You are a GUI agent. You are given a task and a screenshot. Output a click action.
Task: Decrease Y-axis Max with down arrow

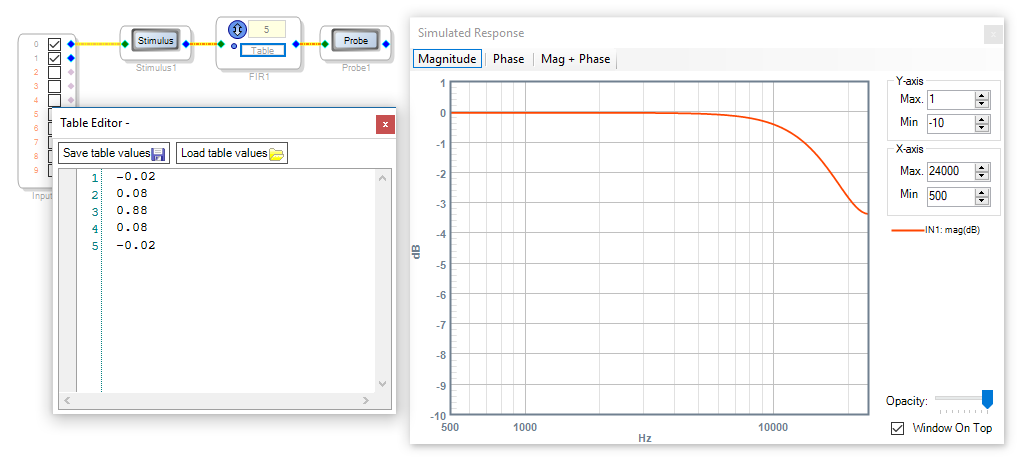click(982, 103)
